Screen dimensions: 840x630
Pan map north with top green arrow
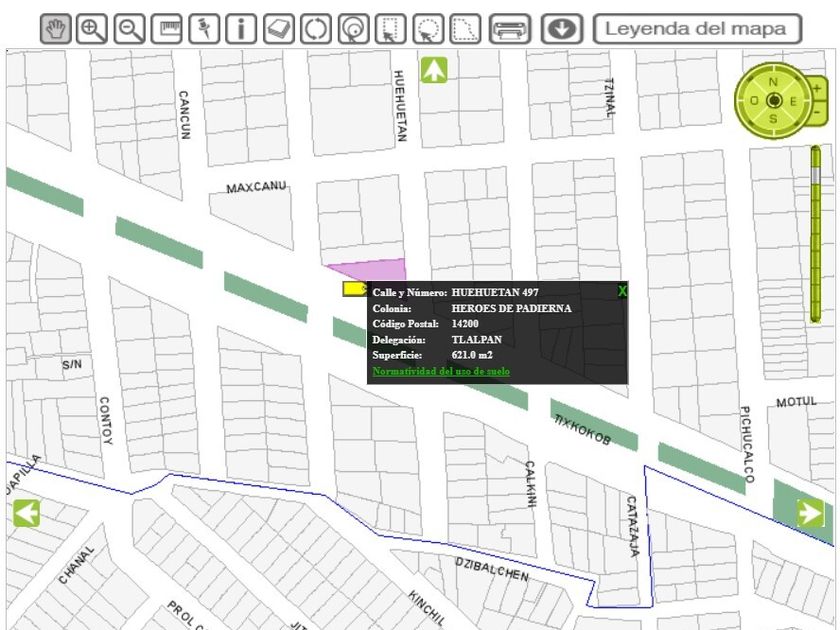(x=434, y=70)
